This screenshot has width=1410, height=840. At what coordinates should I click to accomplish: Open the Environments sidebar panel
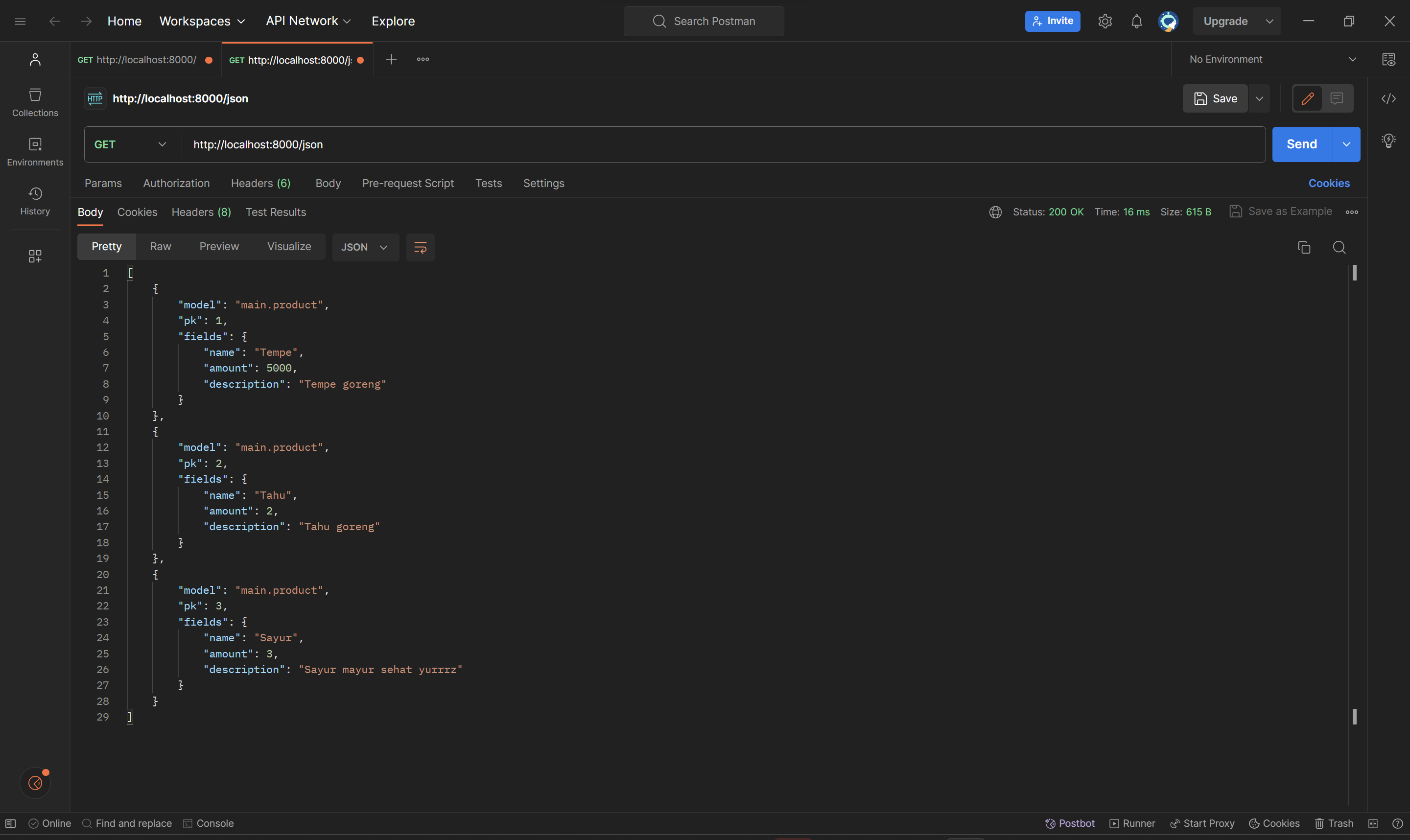pyautogui.click(x=35, y=151)
